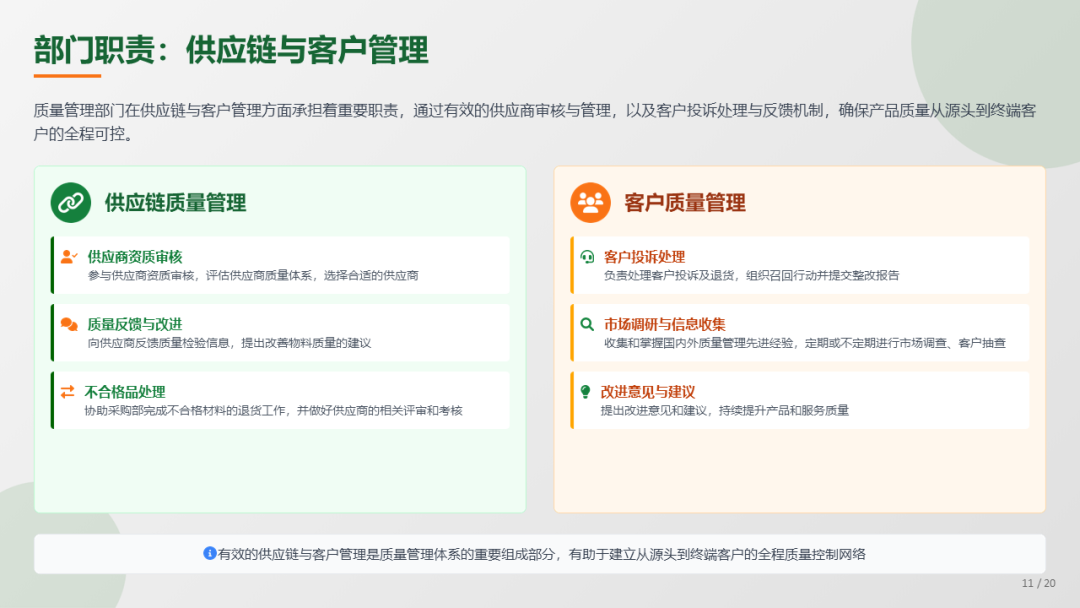Click the lightbulb icon beside 改进意见与建议
The height and width of the screenshot is (608, 1080).
pyautogui.click(x=586, y=392)
